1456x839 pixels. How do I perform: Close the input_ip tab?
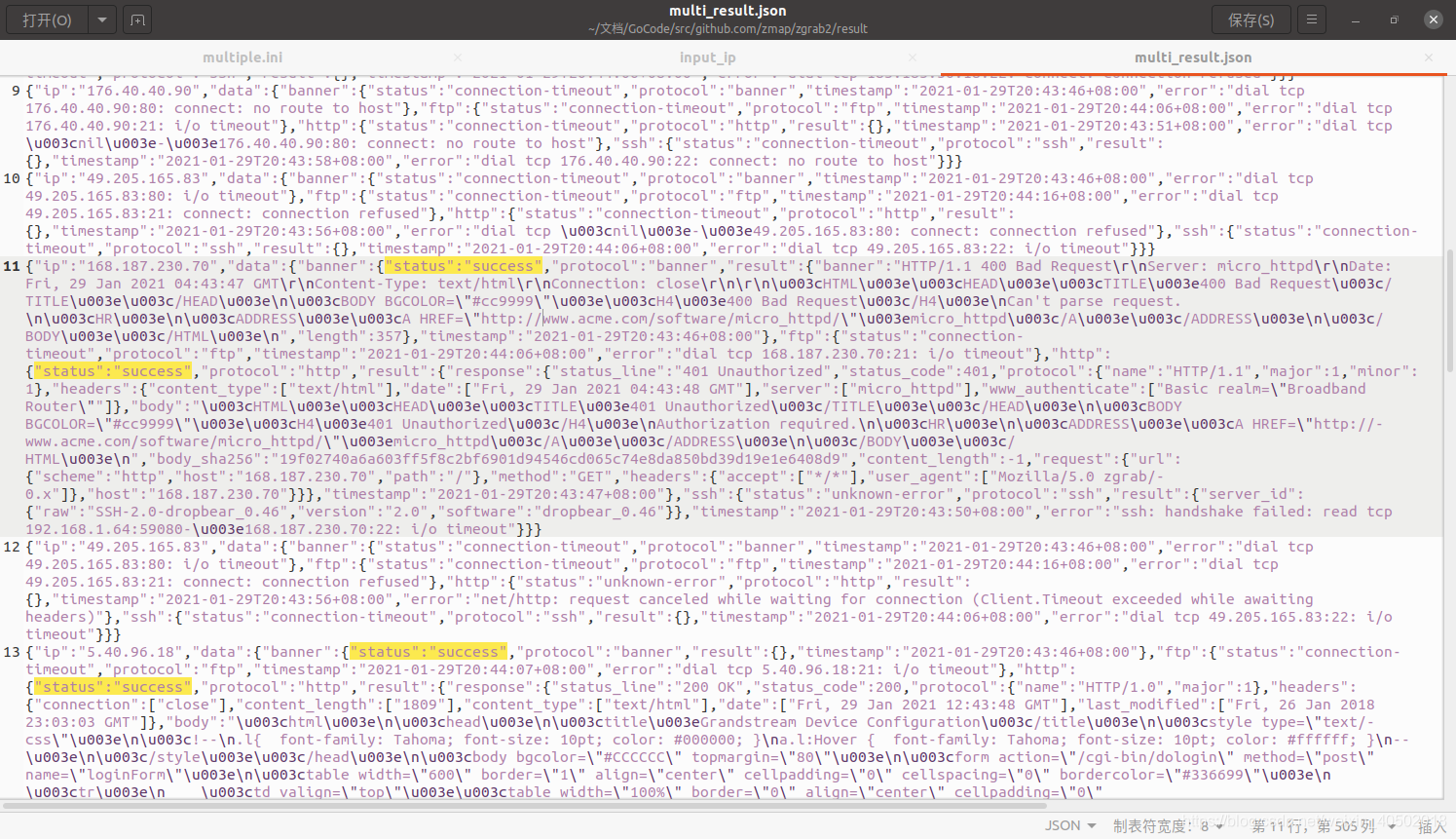(x=913, y=57)
